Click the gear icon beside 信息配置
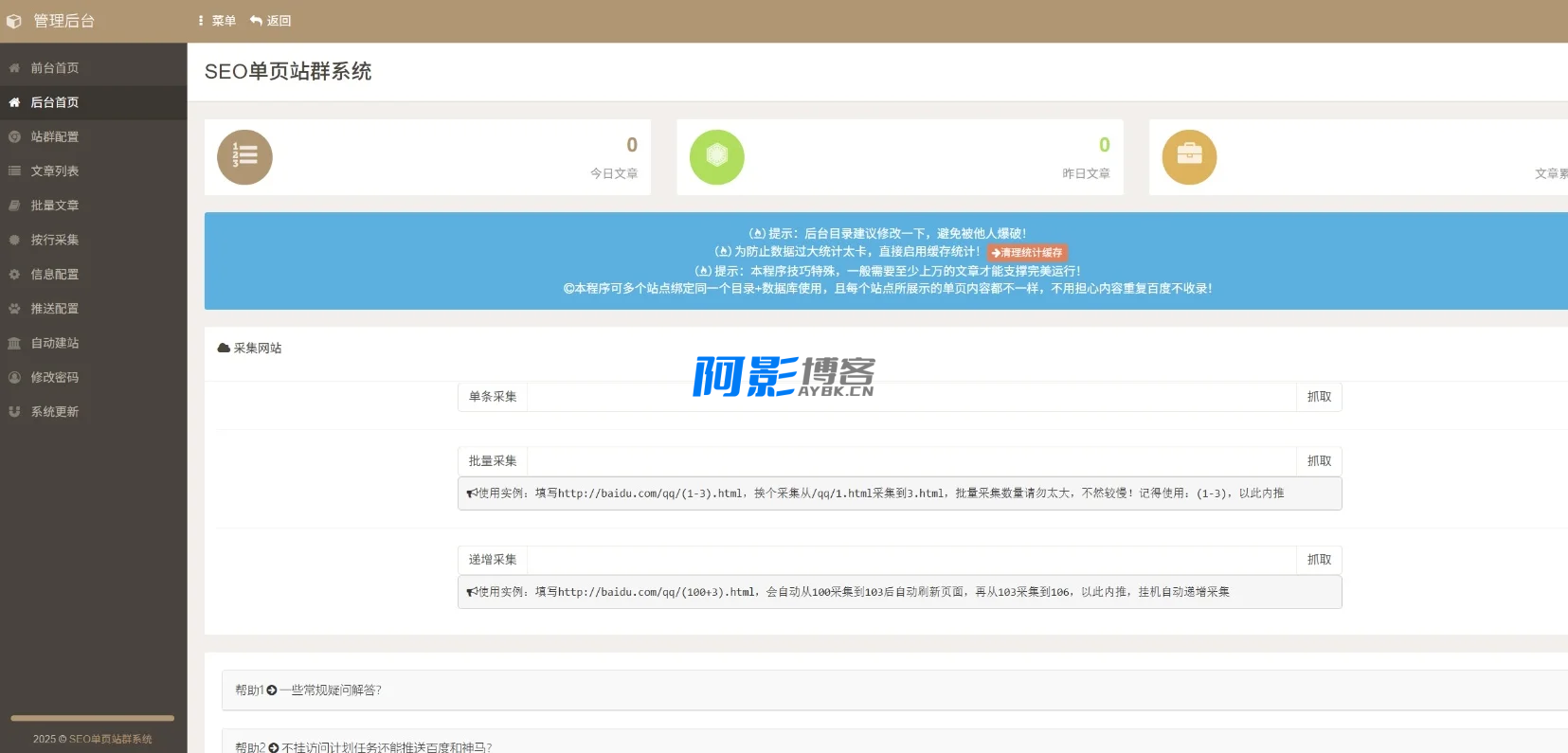The height and width of the screenshot is (753, 1568). pos(14,275)
